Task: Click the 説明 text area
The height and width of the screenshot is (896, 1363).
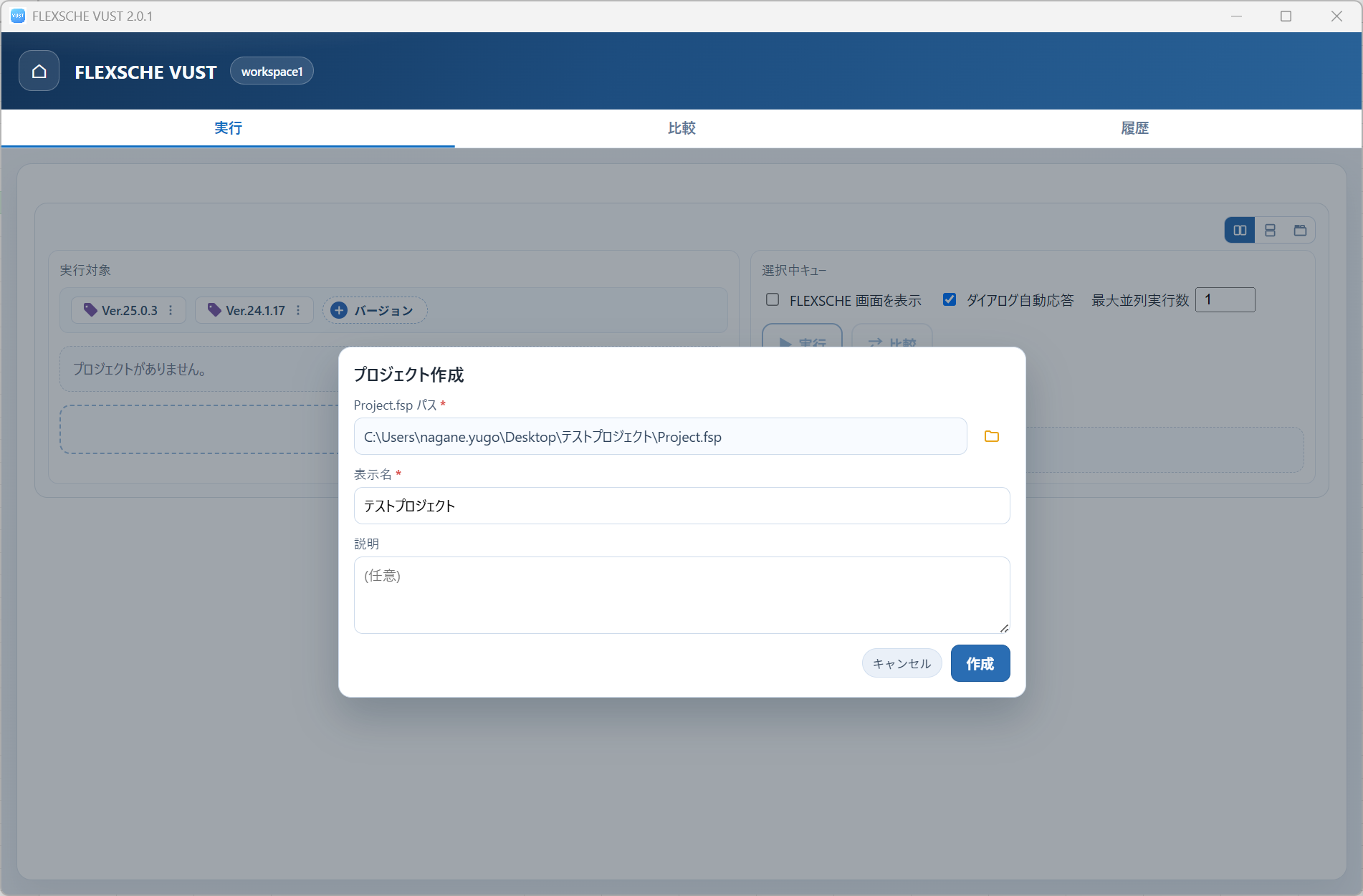Action: [681, 595]
